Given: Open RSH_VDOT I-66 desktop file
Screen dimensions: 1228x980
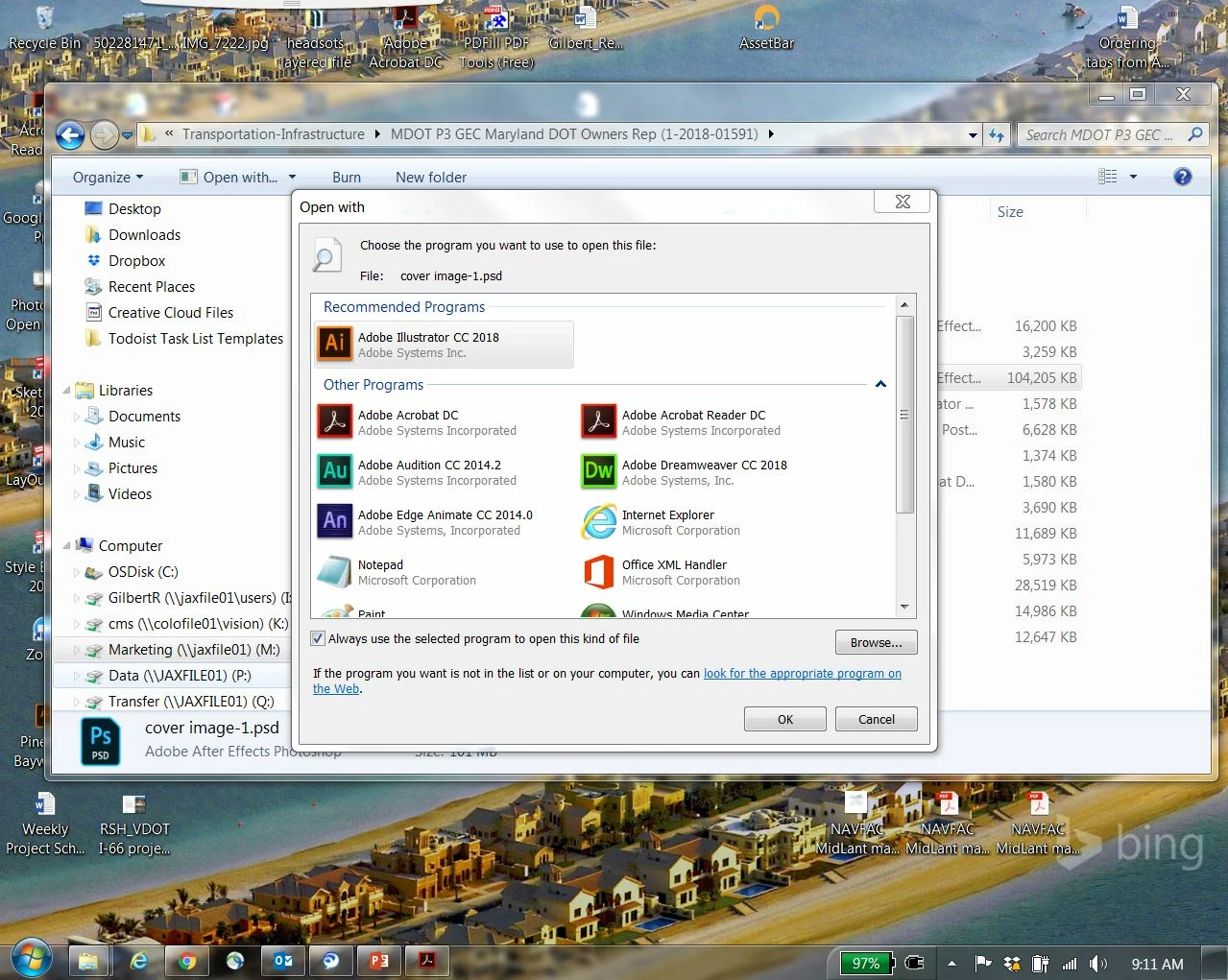Looking at the screenshot, I should (134, 824).
